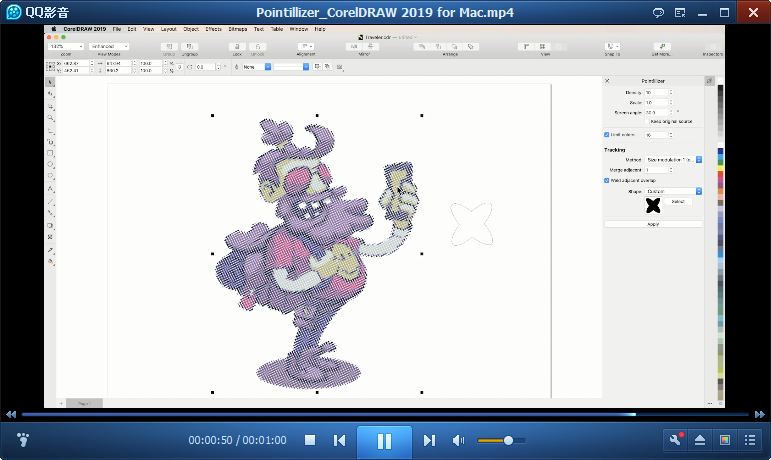
Task: Select the Interactive Fill tool in toolbox
Action: (x=50, y=262)
